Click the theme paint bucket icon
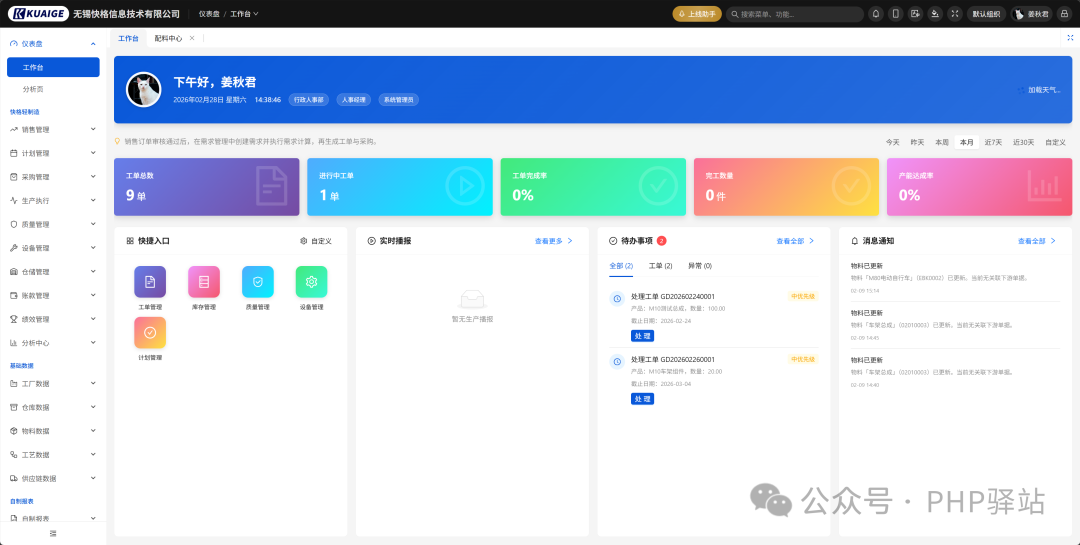The height and width of the screenshot is (545, 1080). (935, 14)
